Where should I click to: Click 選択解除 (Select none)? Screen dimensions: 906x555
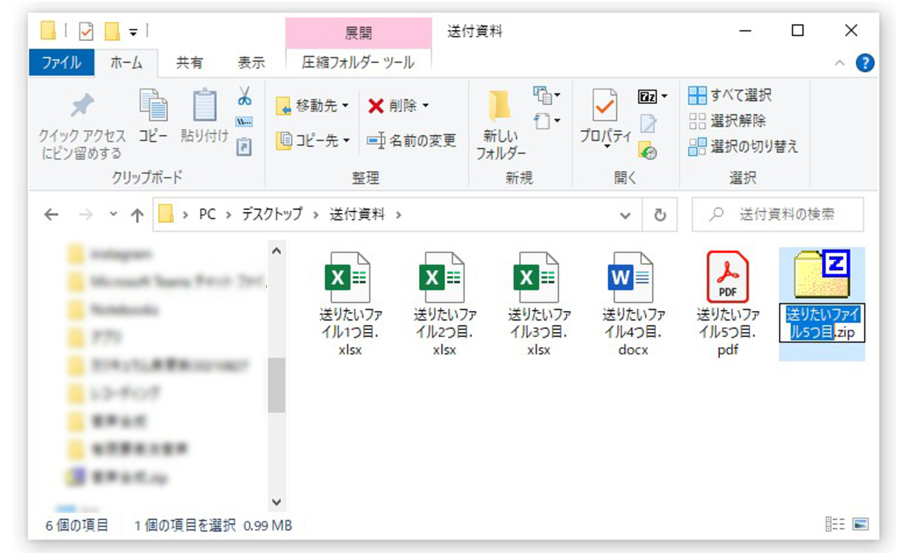727,121
